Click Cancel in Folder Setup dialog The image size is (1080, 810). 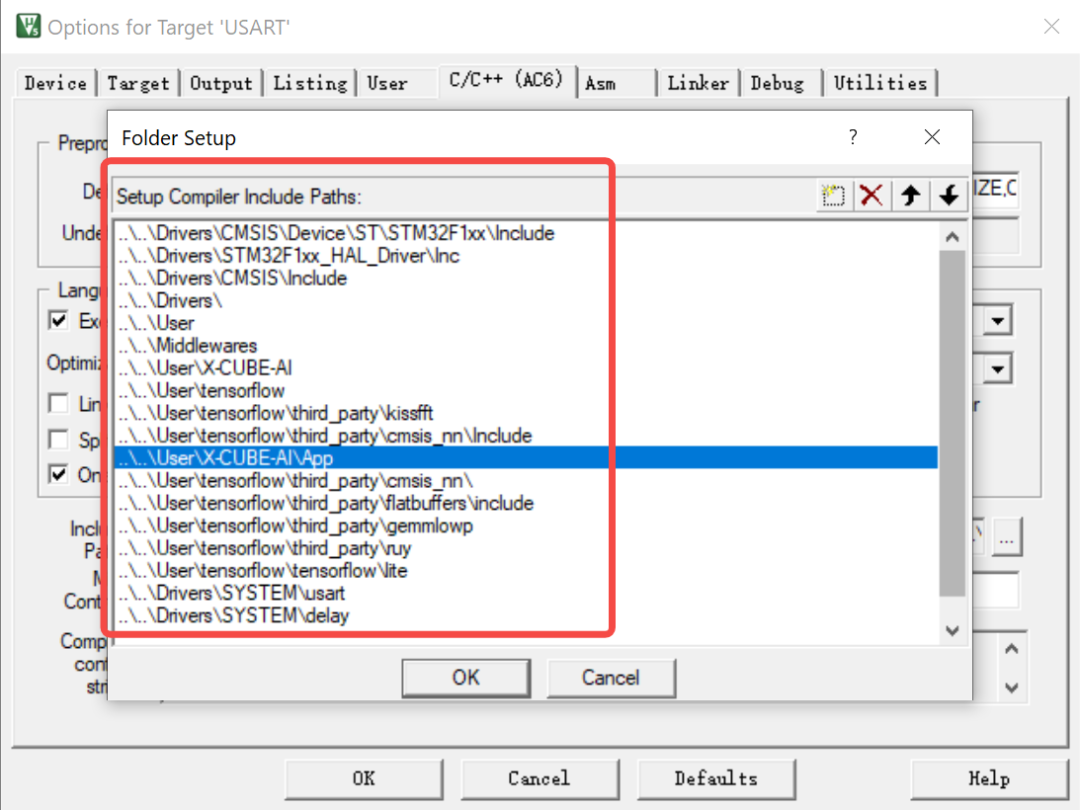click(x=611, y=678)
